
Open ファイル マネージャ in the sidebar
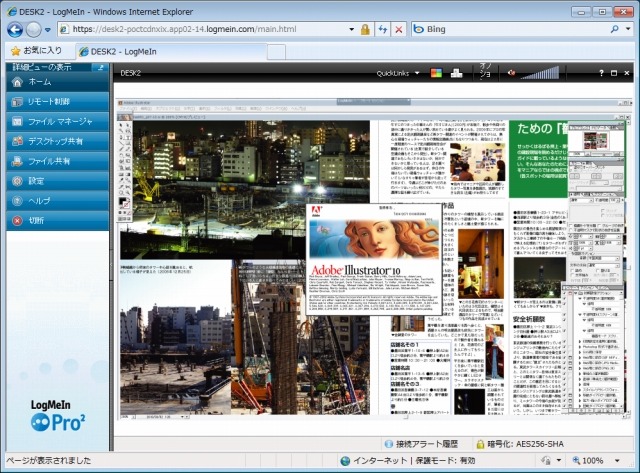58,122
